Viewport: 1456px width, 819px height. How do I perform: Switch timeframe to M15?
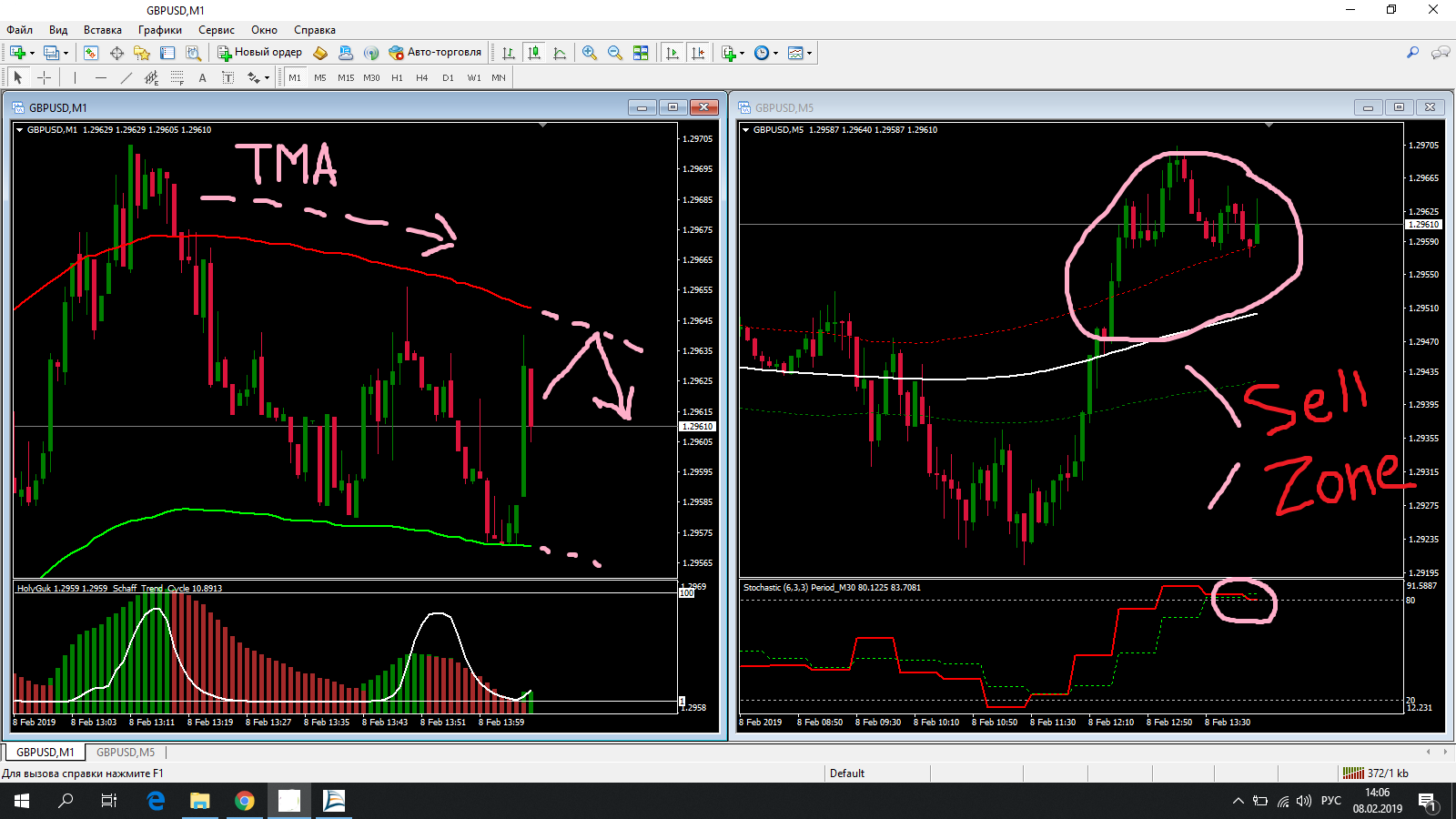(346, 77)
